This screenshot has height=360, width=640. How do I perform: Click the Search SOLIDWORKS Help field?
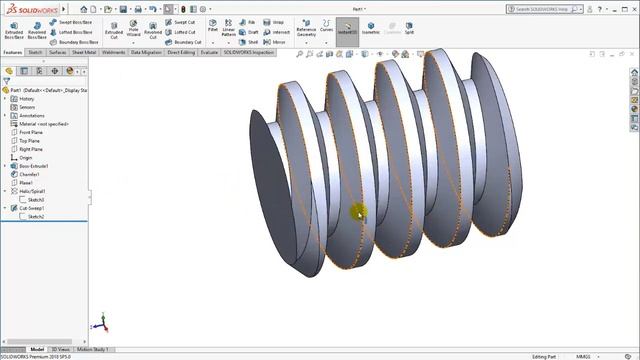[x=543, y=9]
